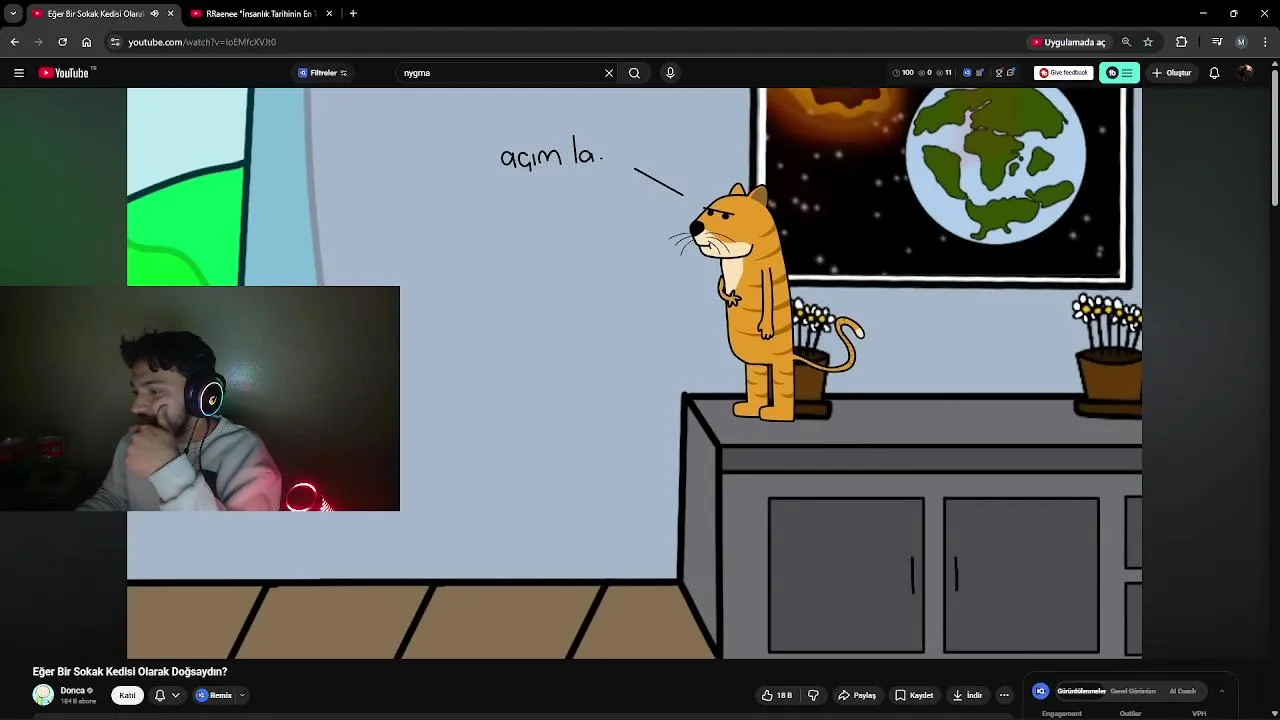This screenshot has height=720, width=1280.
Task: Collapse the vidIQ panel chevron
Action: [1221, 691]
